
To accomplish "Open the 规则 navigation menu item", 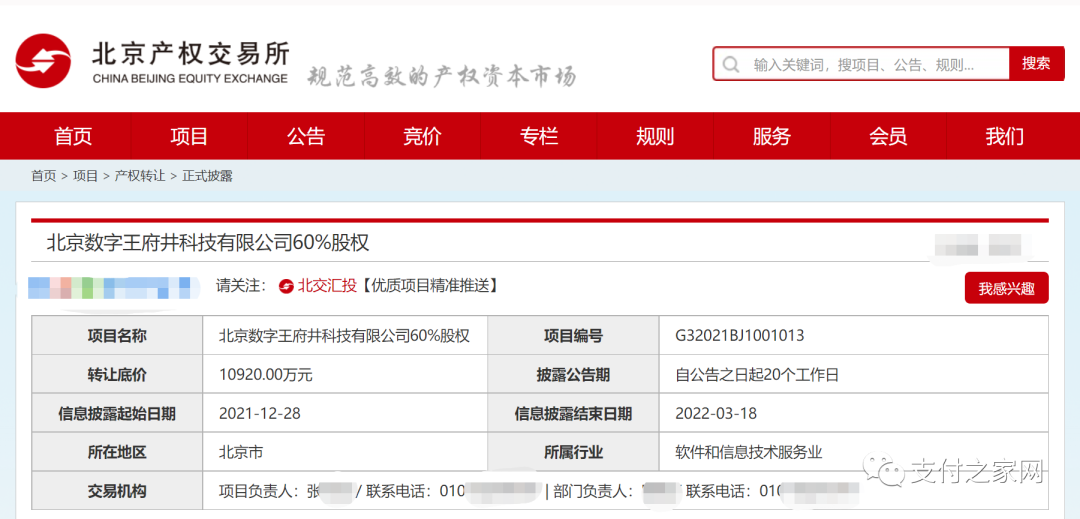I will coord(655,136).
